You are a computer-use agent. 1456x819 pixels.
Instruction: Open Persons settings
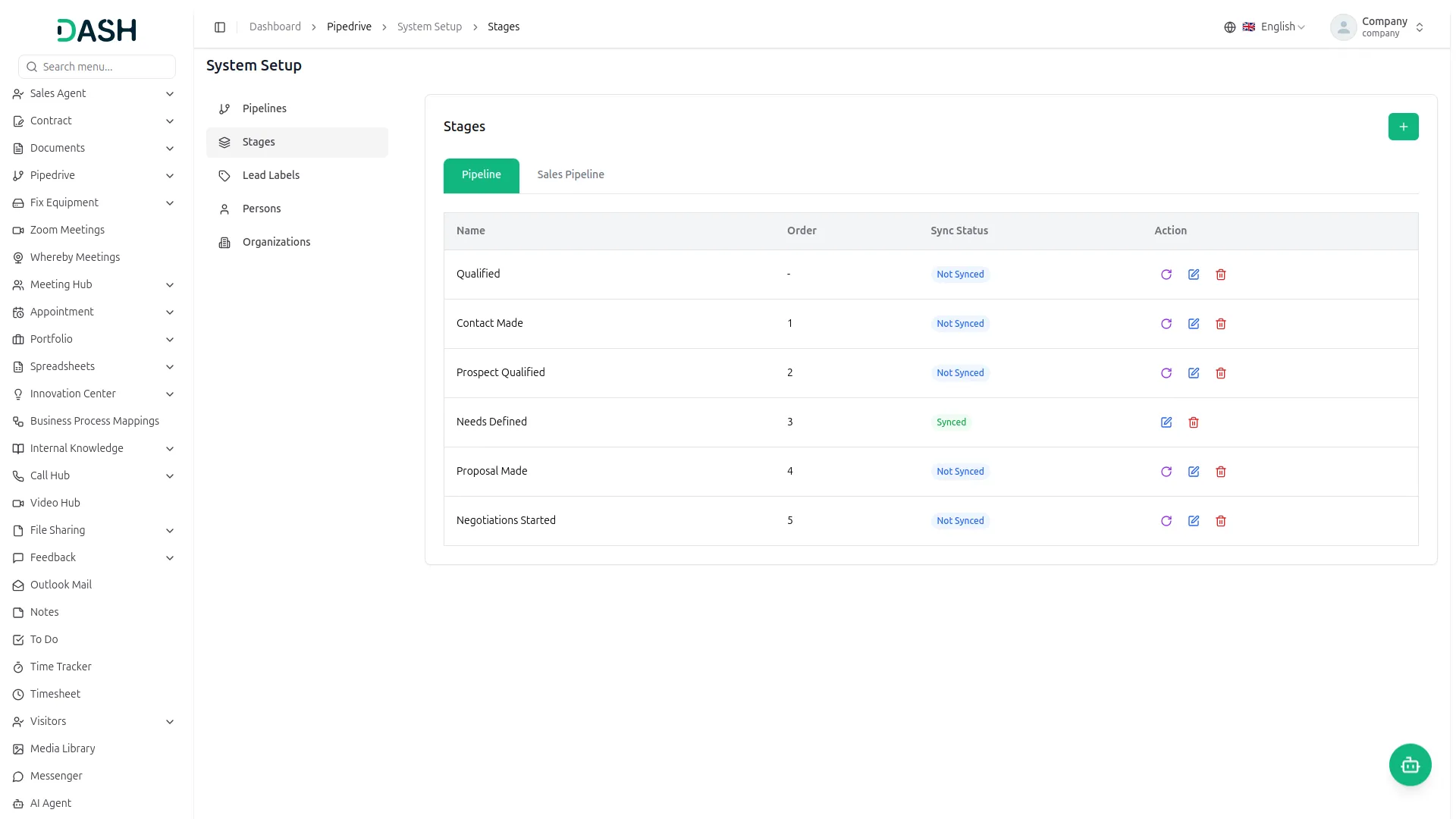[297, 209]
